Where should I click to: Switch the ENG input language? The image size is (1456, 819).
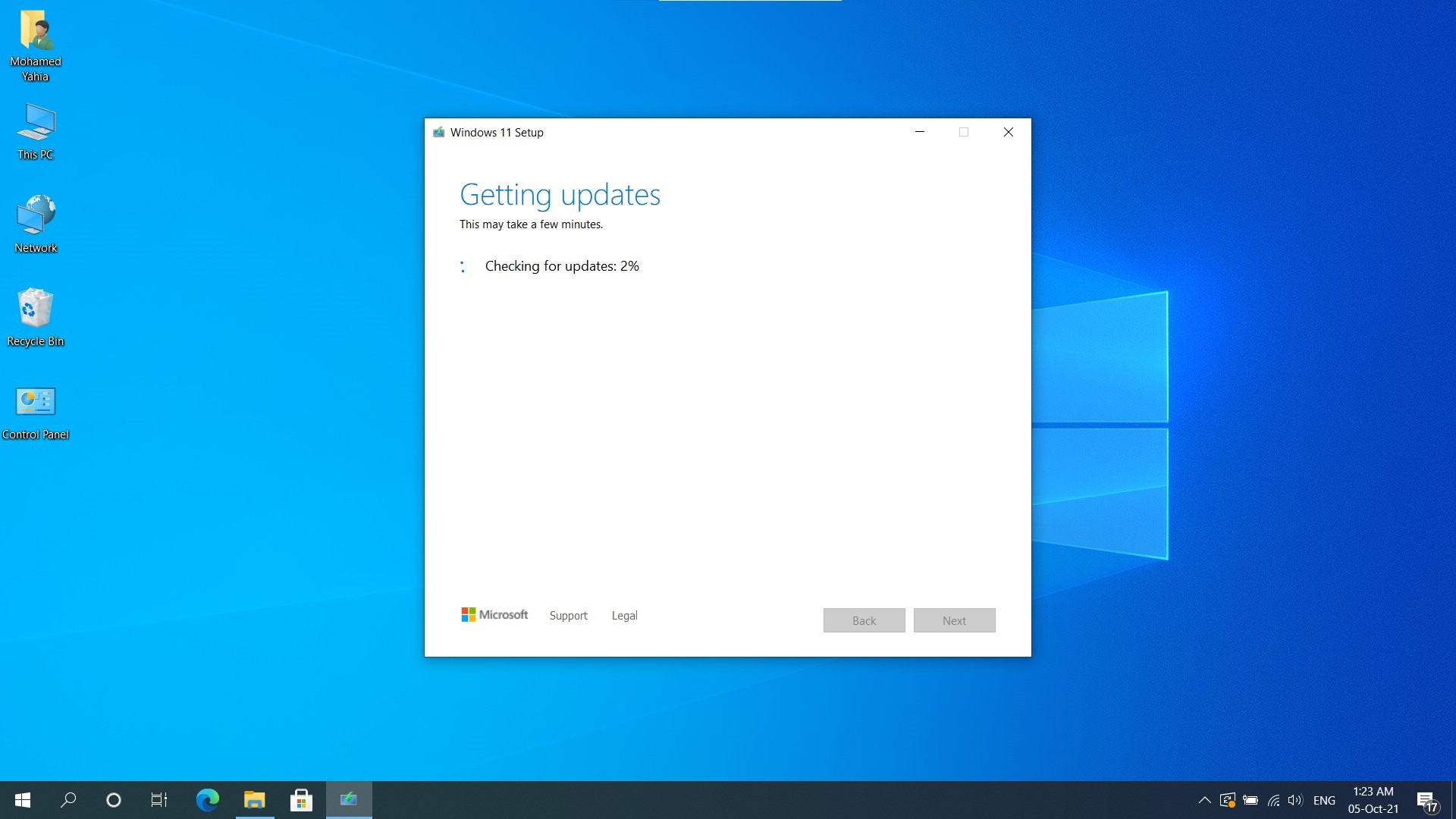(1324, 800)
